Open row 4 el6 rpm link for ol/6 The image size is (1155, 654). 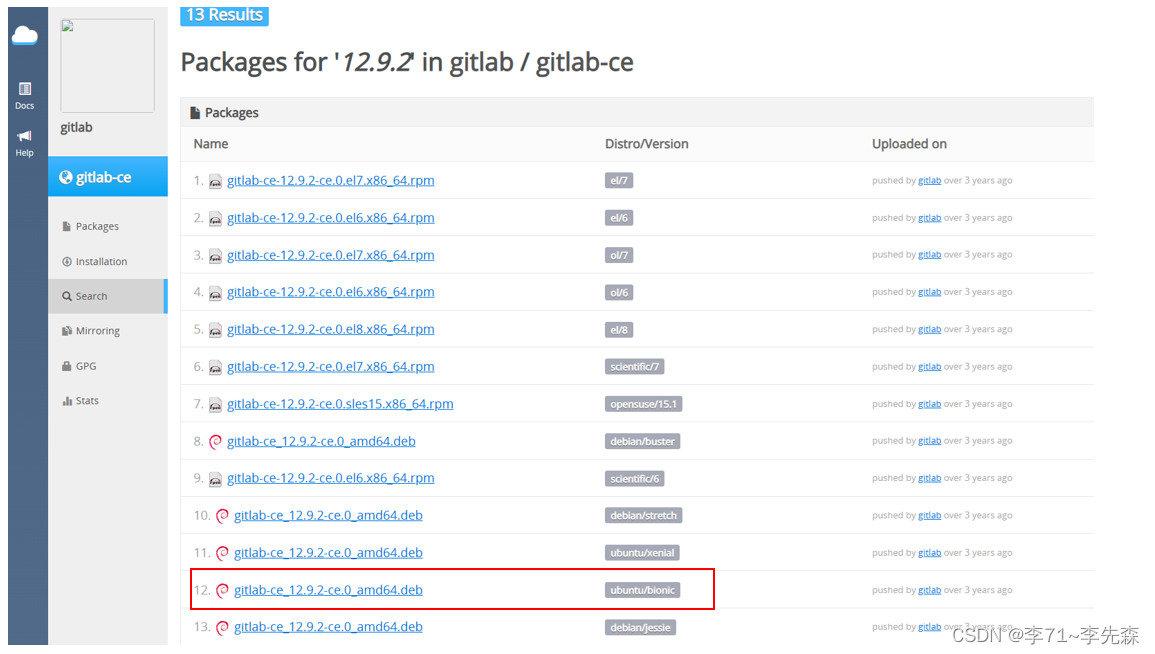click(x=331, y=292)
